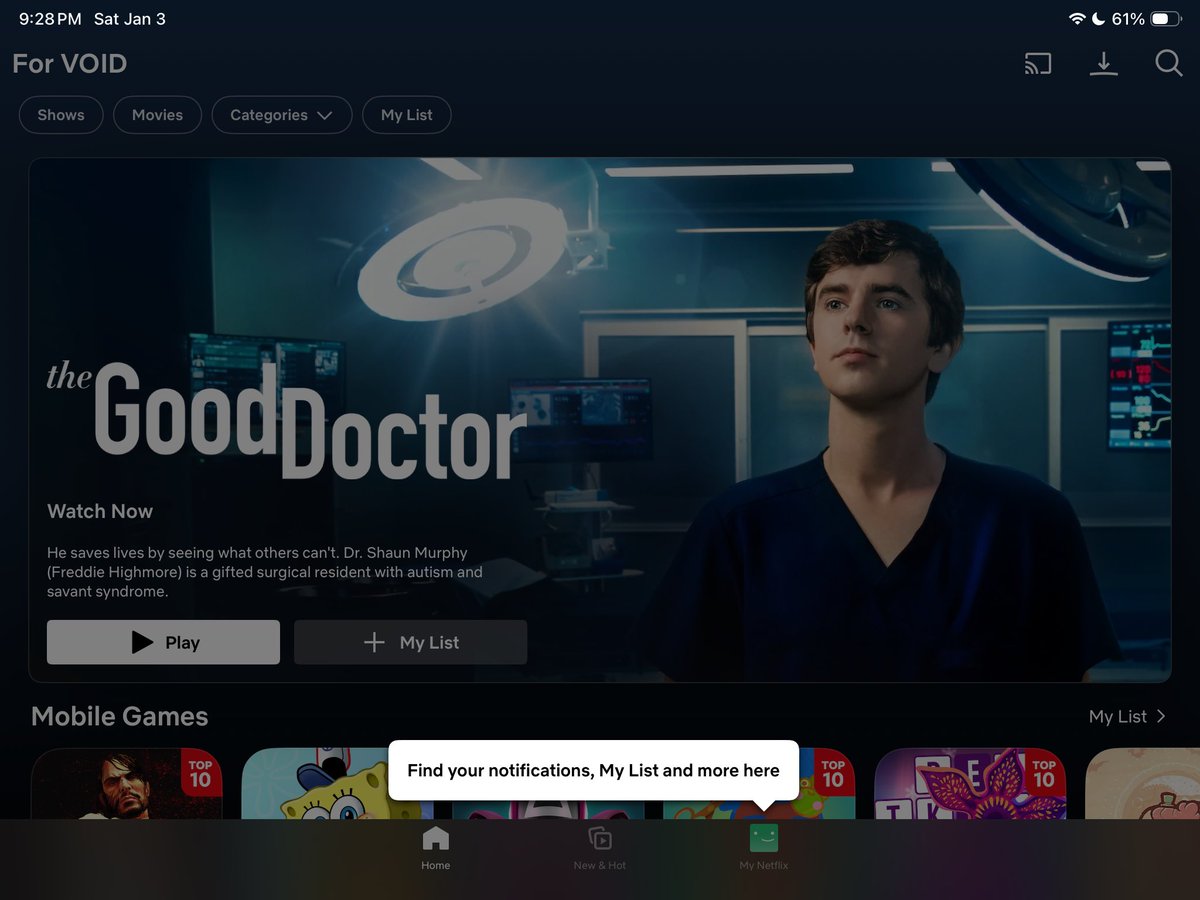Viewport: 1200px width, 900px height.
Task: Add The Good Doctor to My List
Action: point(410,642)
